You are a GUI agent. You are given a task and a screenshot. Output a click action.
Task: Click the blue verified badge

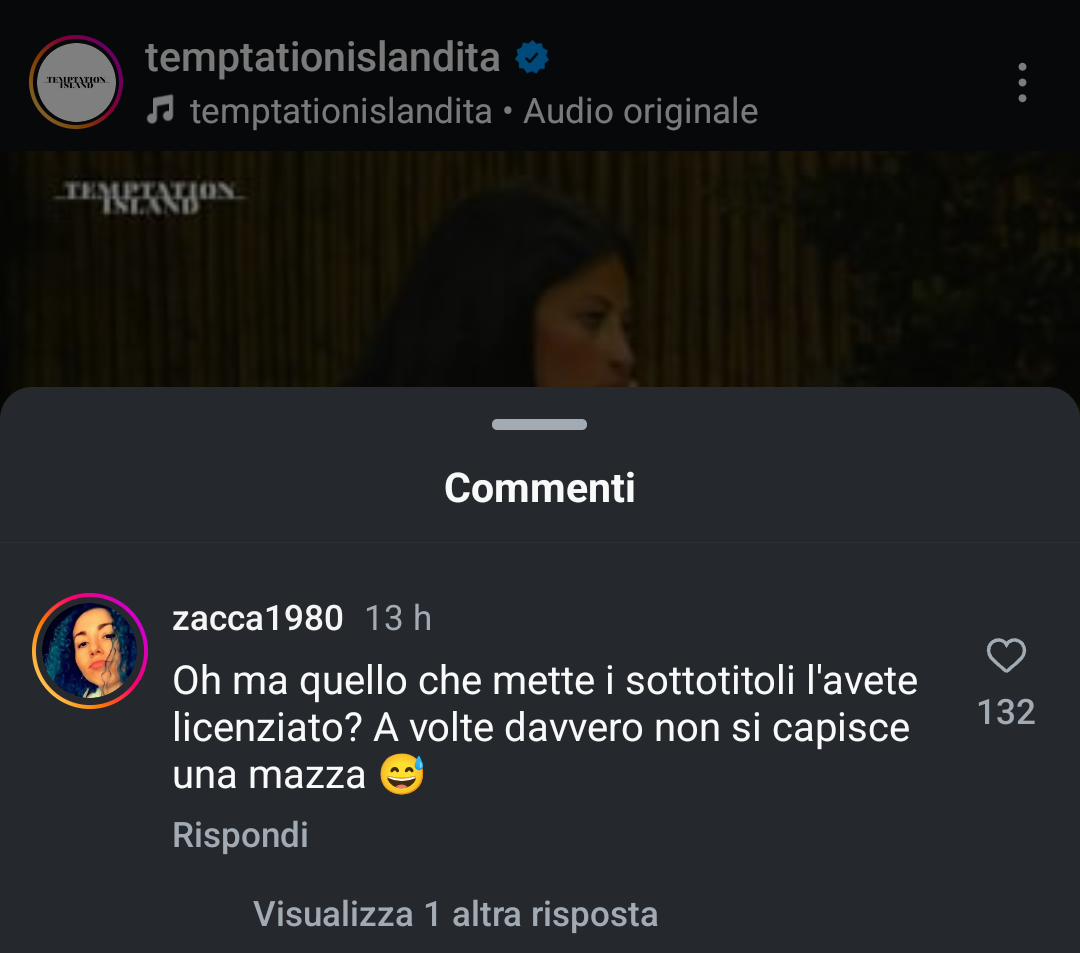532,58
